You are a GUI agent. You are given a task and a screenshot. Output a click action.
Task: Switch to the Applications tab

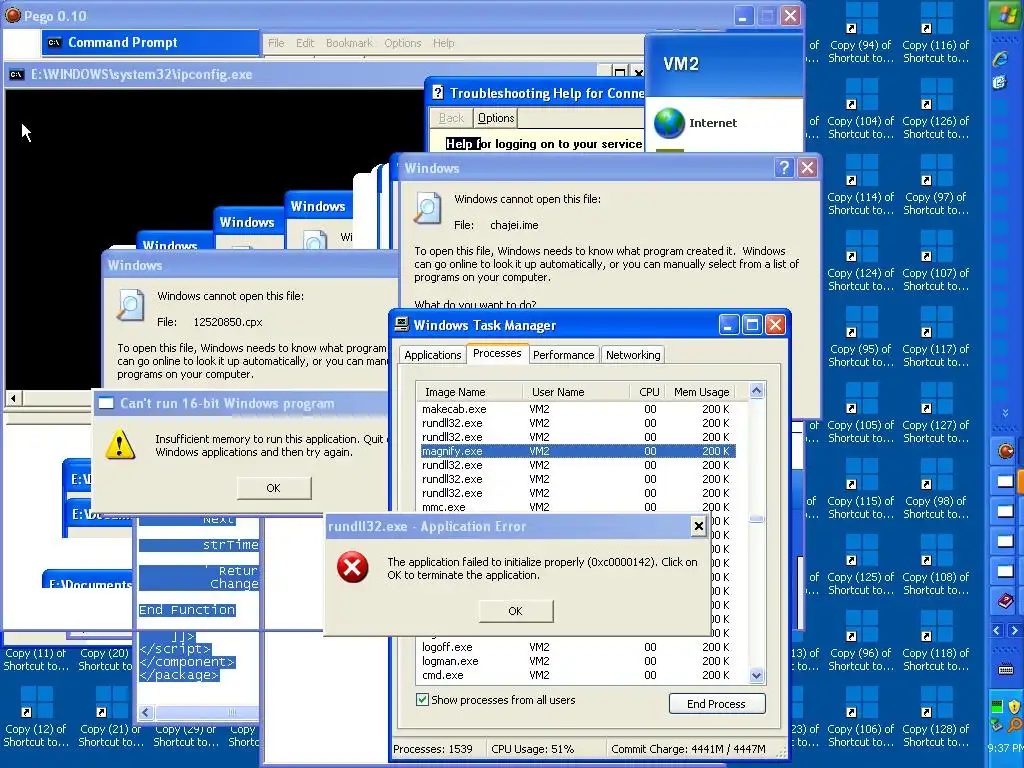pyautogui.click(x=432, y=355)
